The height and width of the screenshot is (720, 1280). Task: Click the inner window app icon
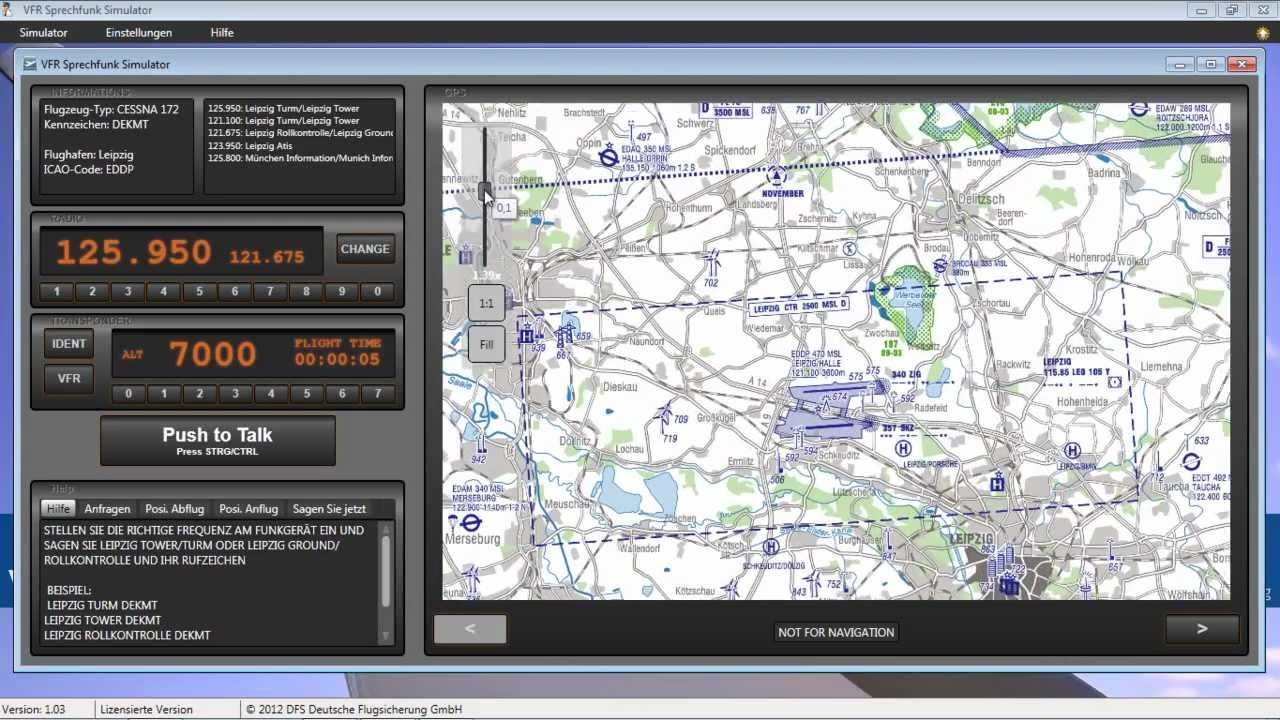[30, 64]
